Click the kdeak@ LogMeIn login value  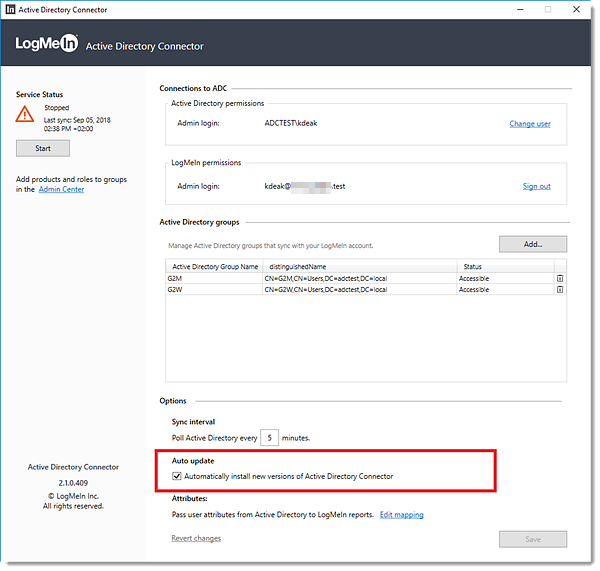coord(305,186)
